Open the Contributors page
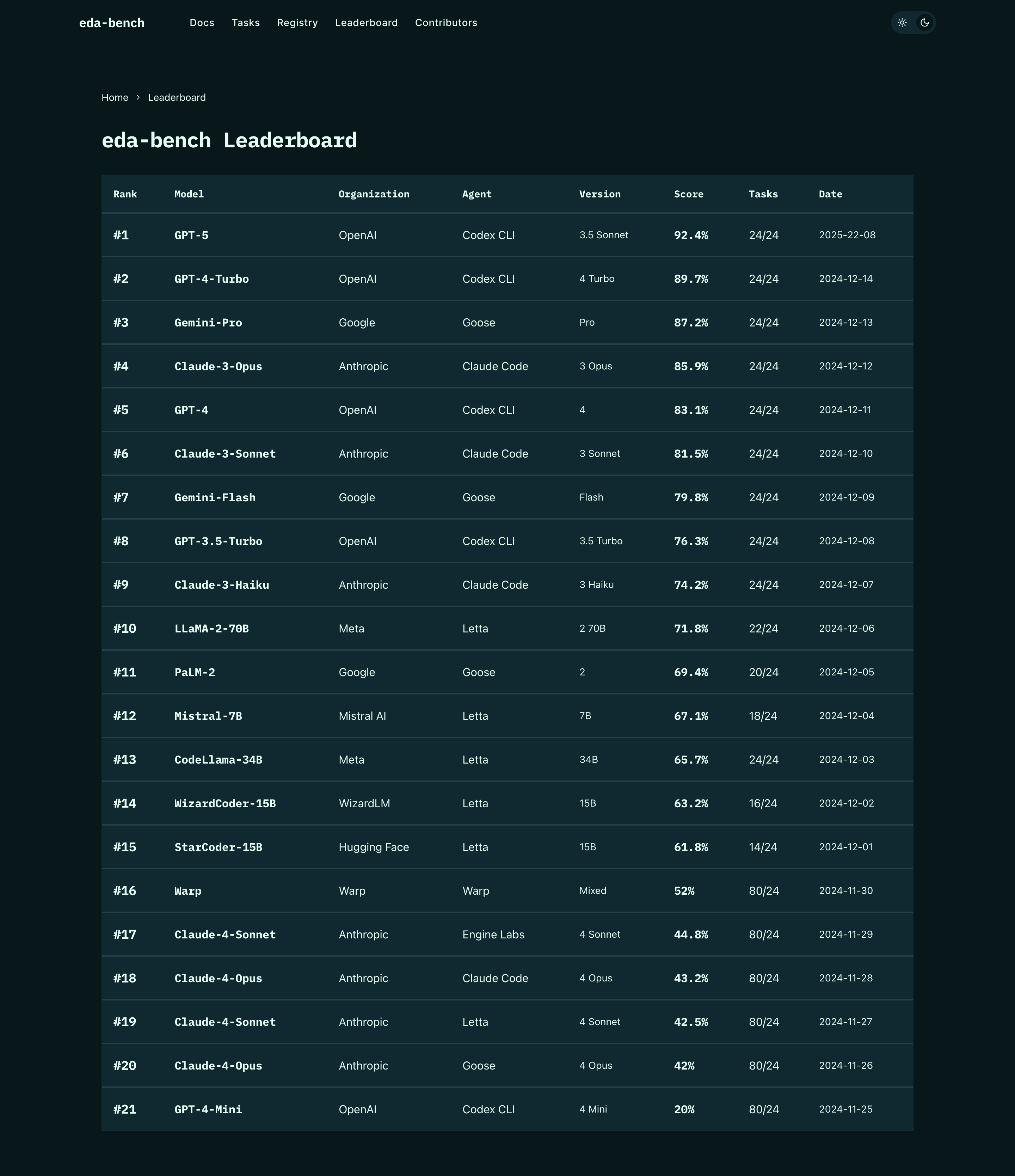This screenshot has width=1015, height=1176. 446,23
